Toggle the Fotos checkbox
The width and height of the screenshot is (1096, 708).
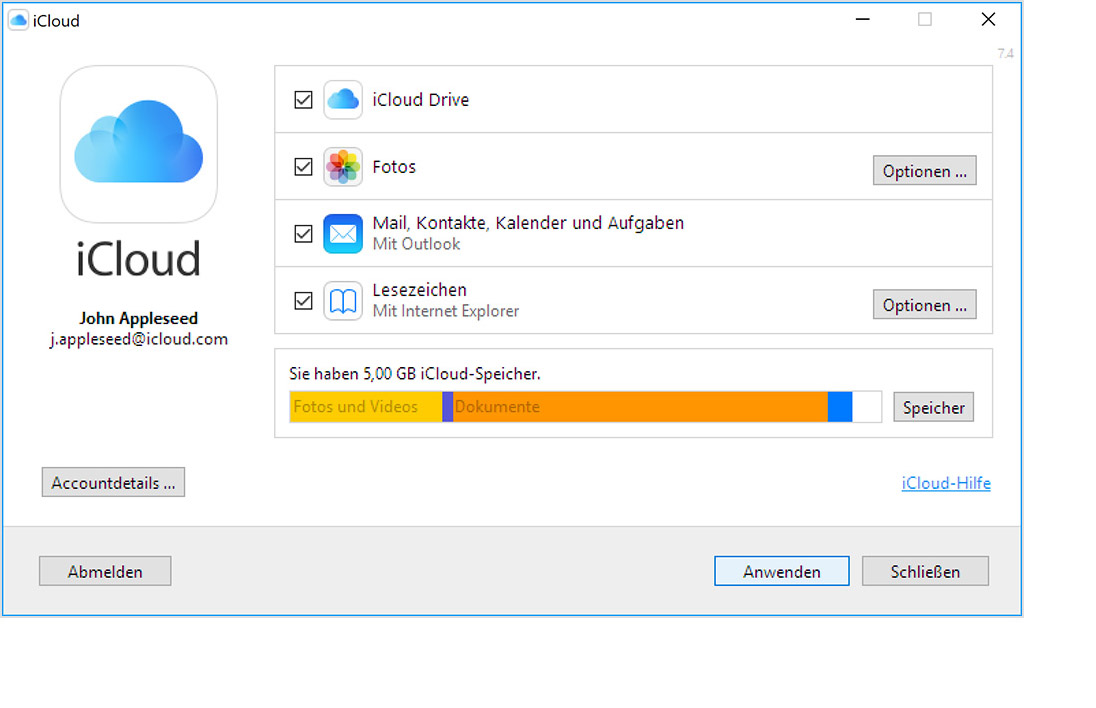click(303, 167)
